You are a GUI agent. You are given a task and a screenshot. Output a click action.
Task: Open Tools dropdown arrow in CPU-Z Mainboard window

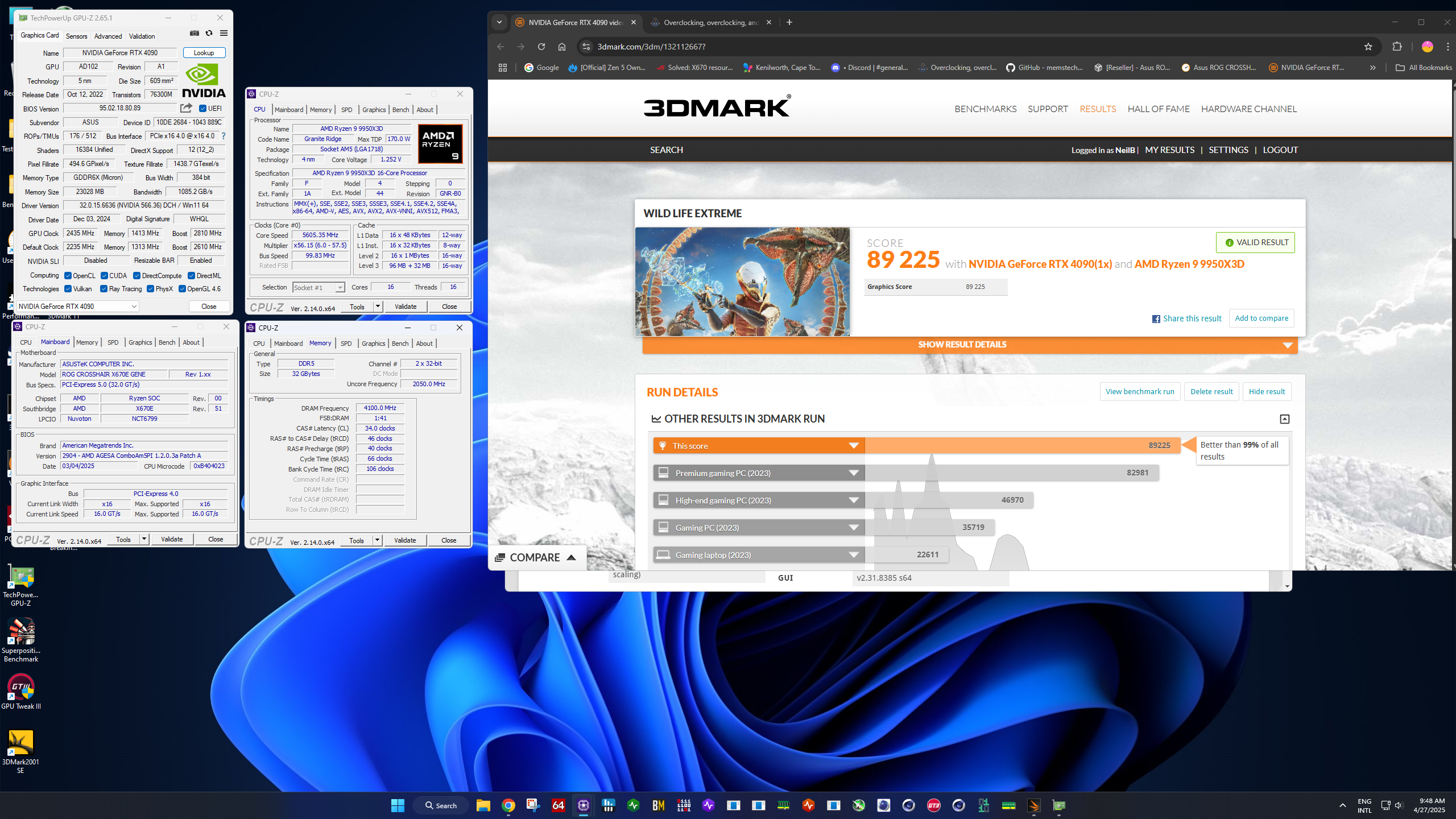click(x=144, y=539)
